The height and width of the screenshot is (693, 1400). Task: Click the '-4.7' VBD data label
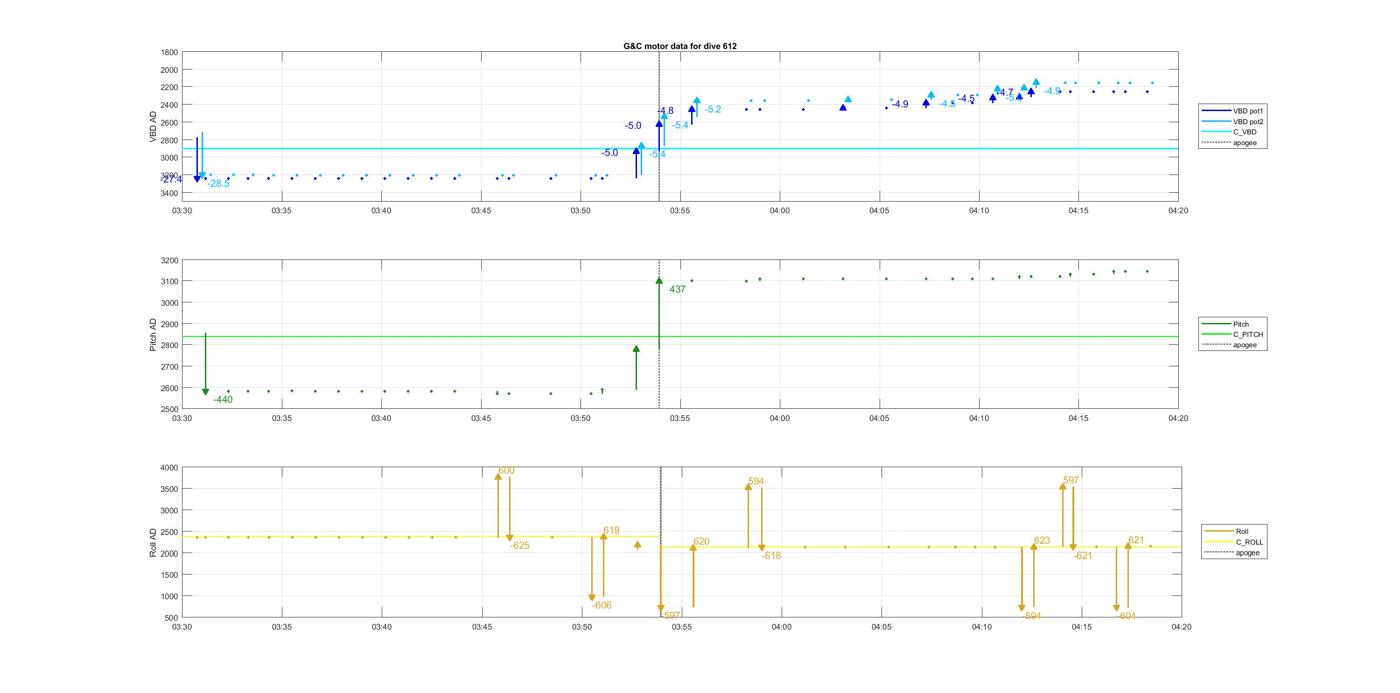[x=1004, y=93]
